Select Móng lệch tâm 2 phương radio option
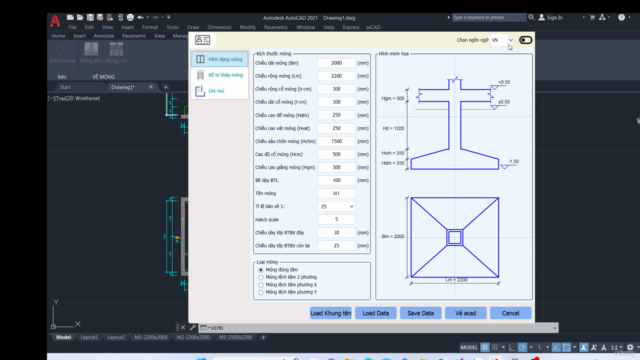This screenshot has height=360, width=640. point(261,278)
